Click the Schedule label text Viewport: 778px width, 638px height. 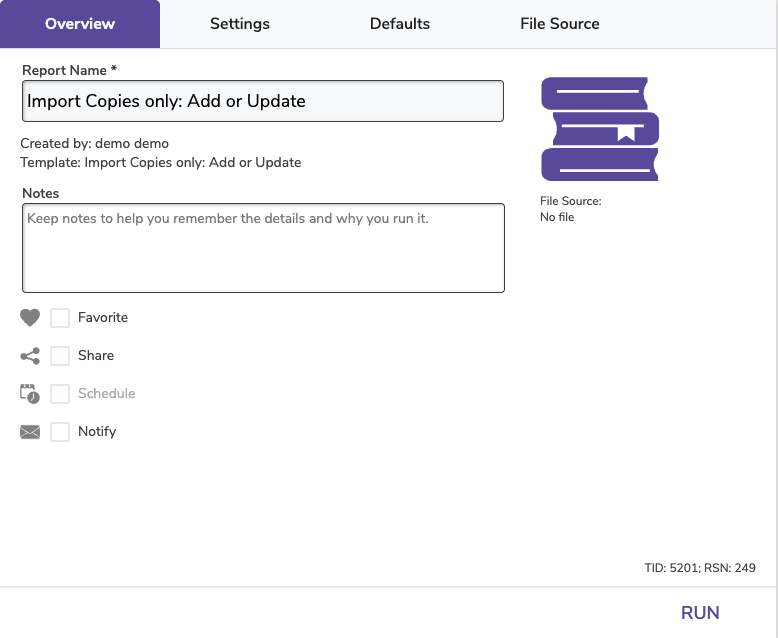(x=107, y=394)
